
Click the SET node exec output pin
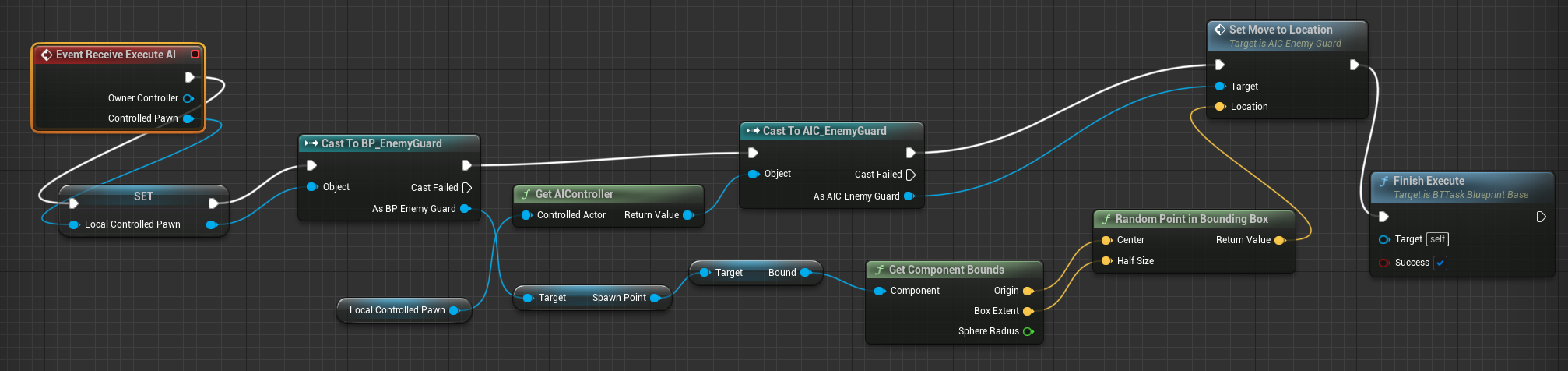click(x=213, y=203)
